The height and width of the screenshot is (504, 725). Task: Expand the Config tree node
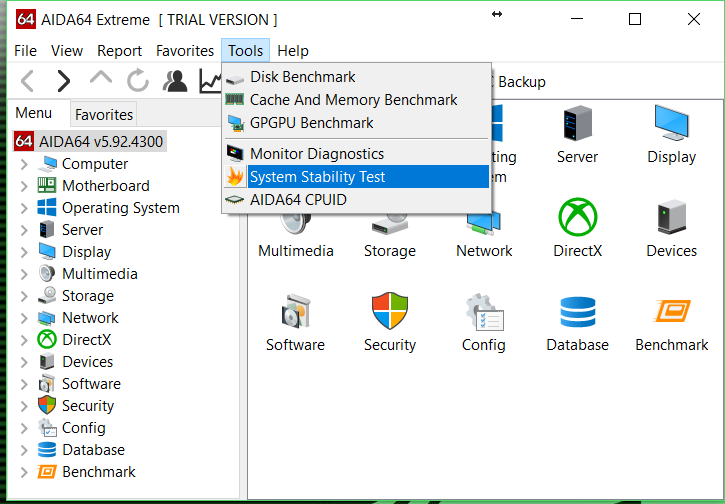point(24,428)
